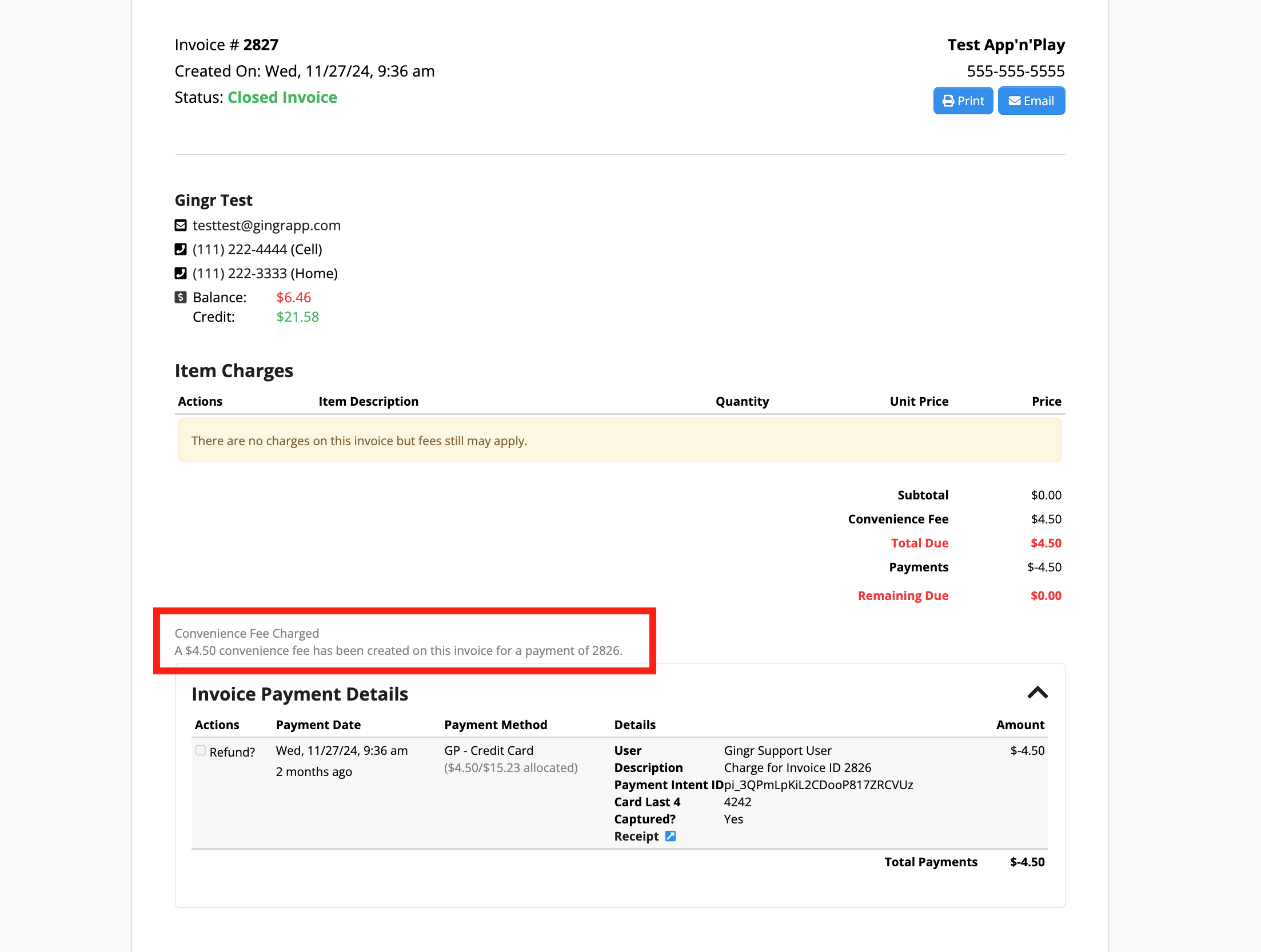Click GP - Credit Card payment method

tap(489, 750)
